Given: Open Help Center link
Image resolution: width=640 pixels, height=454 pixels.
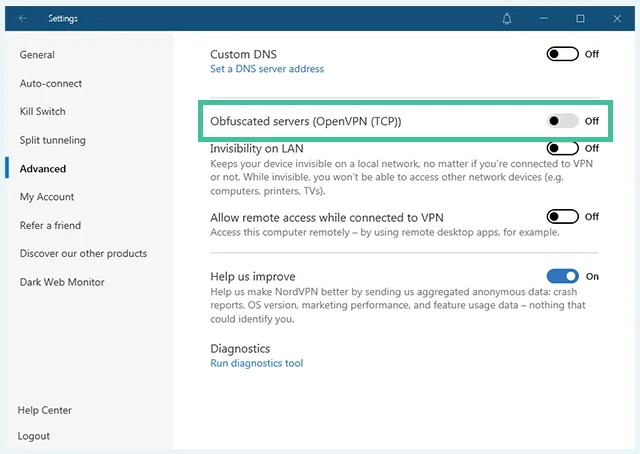Looking at the screenshot, I should click(x=44, y=410).
